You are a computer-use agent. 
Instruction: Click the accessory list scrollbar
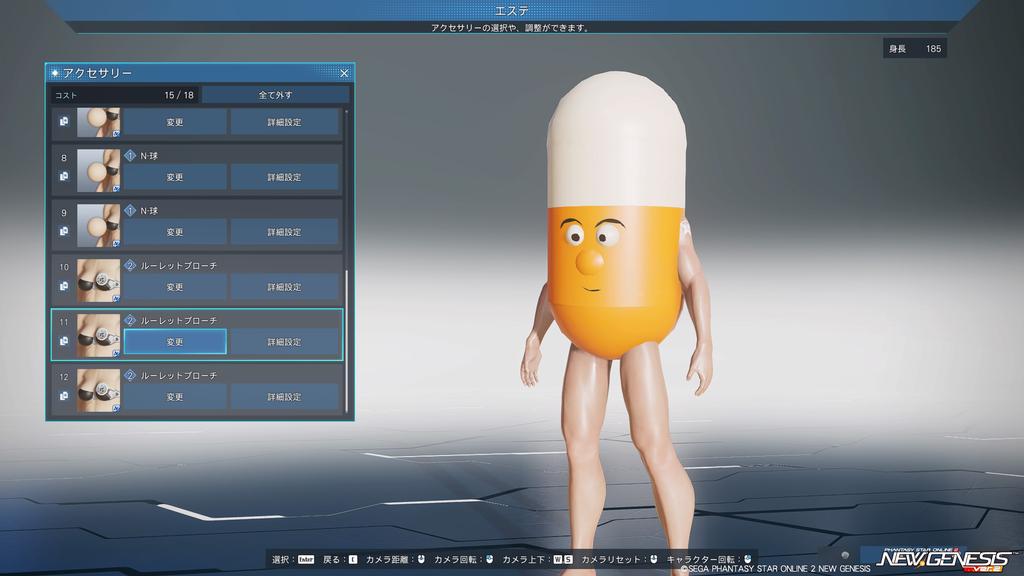pyautogui.click(x=347, y=340)
